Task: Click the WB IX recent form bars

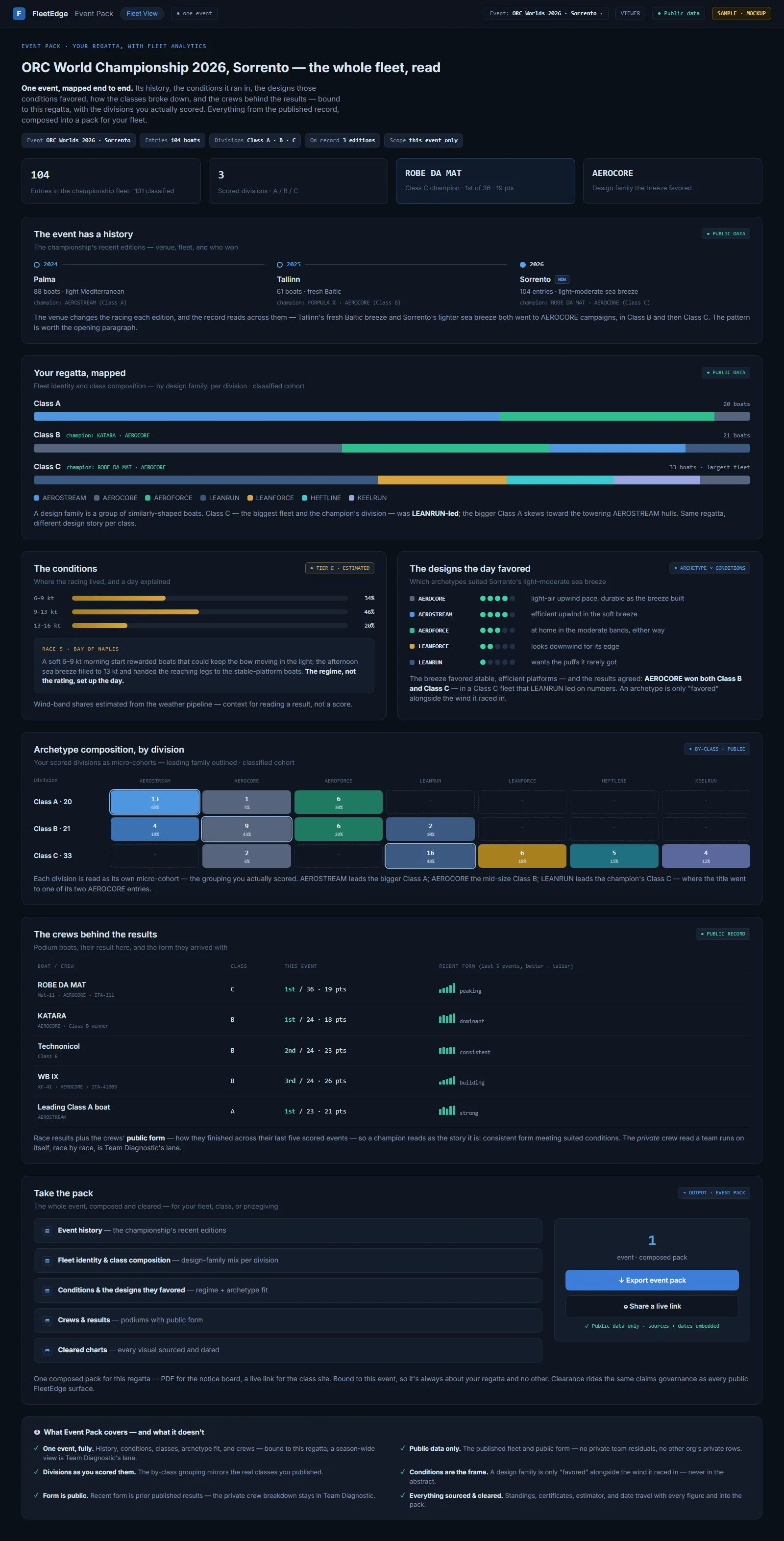Action: 447,1081
